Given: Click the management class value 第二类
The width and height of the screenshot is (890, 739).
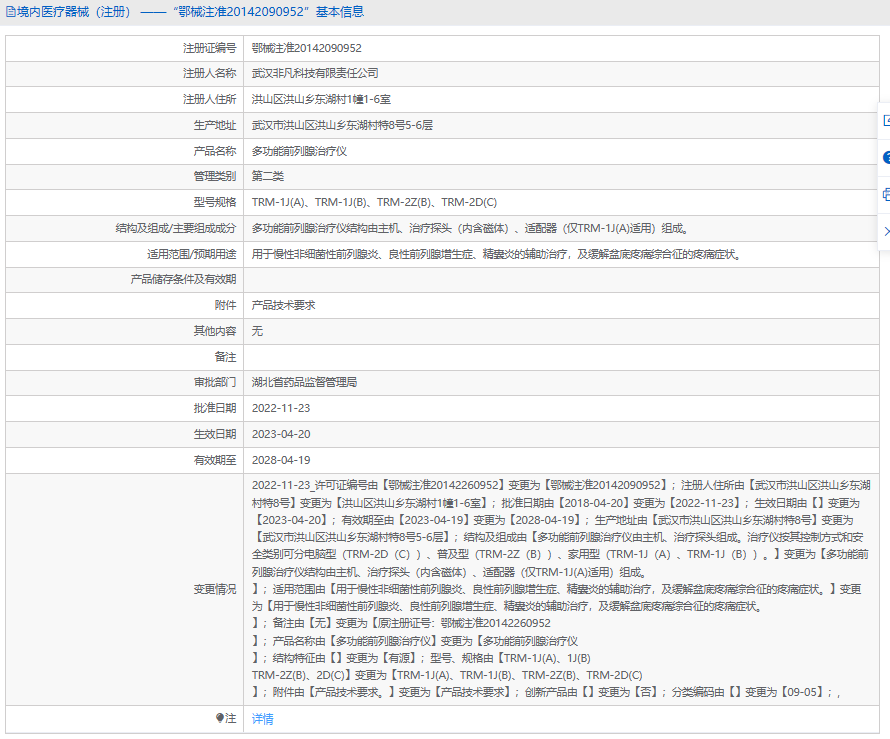Looking at the screenshot, I should coord(267,177).
